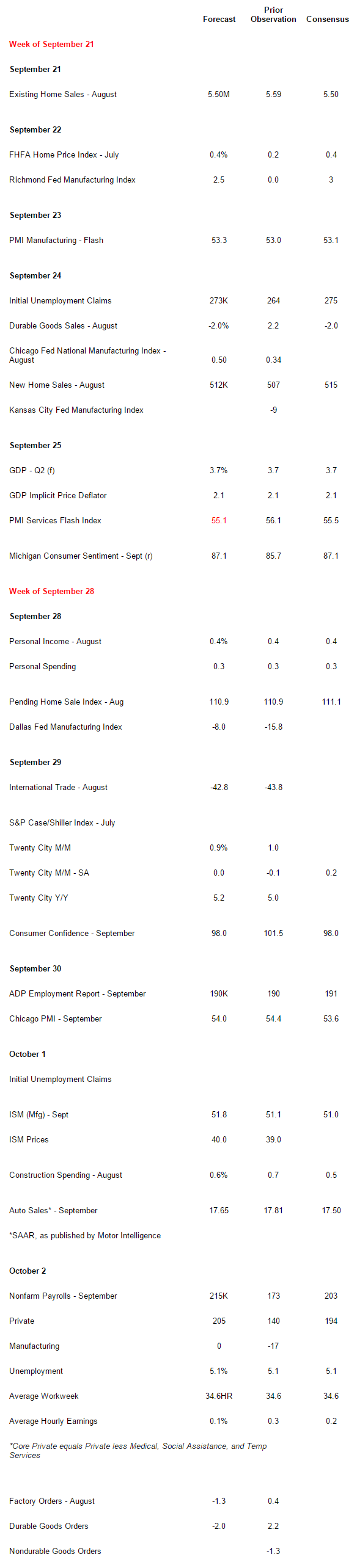Click Durable Goods Sales - August label
357x1568 pixels.
click(63, 326)
